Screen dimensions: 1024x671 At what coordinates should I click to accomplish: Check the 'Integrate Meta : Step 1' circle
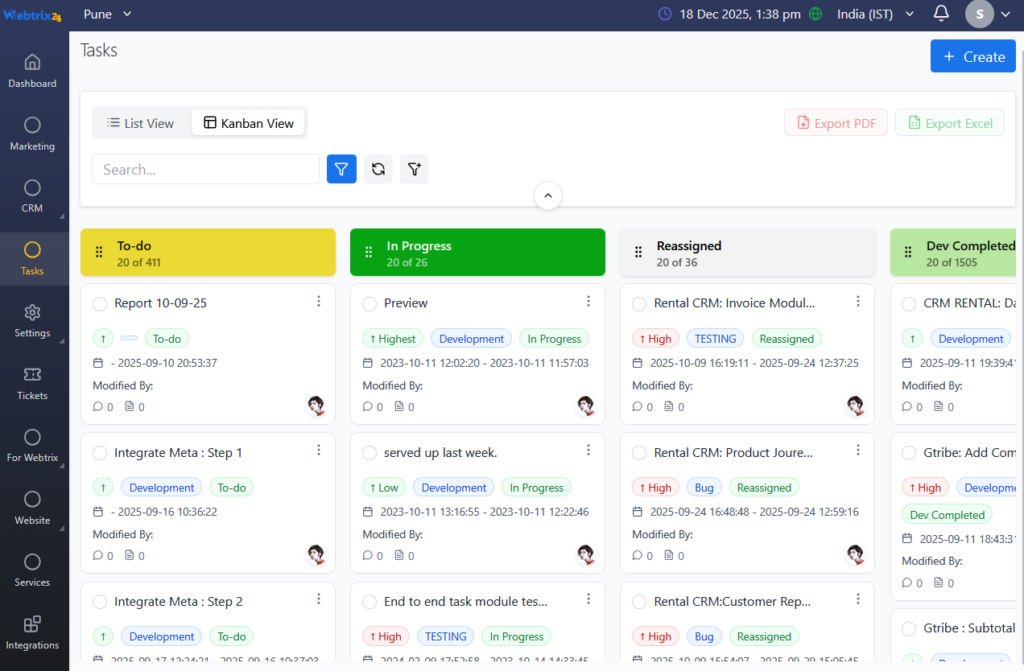[x=100, y=453]
